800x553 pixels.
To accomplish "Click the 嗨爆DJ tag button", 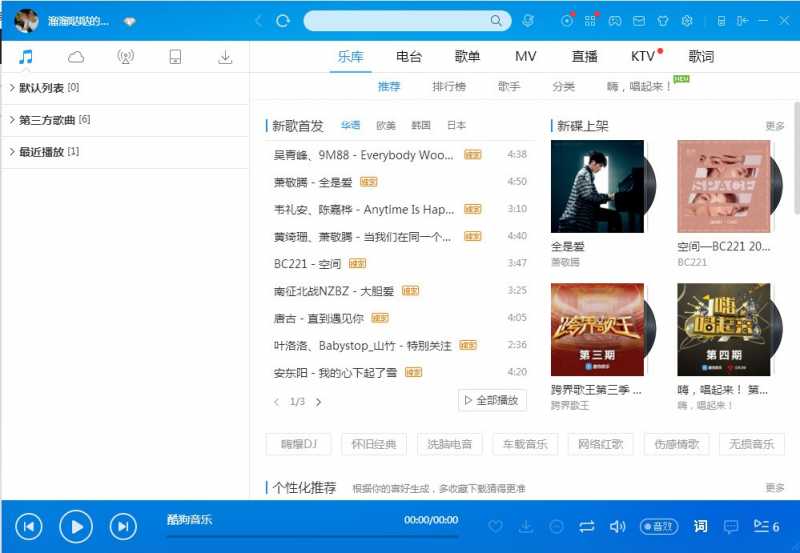I will pos(298,444).
